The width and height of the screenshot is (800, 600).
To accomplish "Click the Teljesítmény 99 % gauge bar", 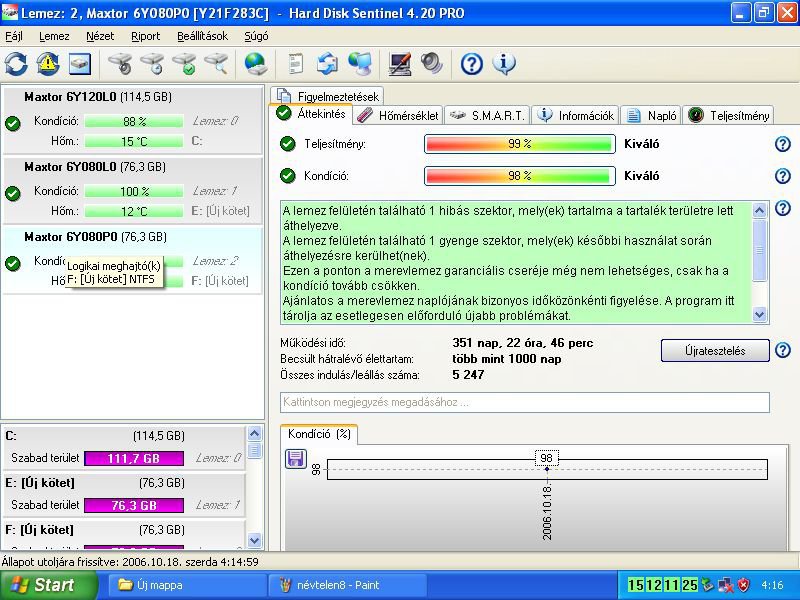I will [x=519, y=144].
